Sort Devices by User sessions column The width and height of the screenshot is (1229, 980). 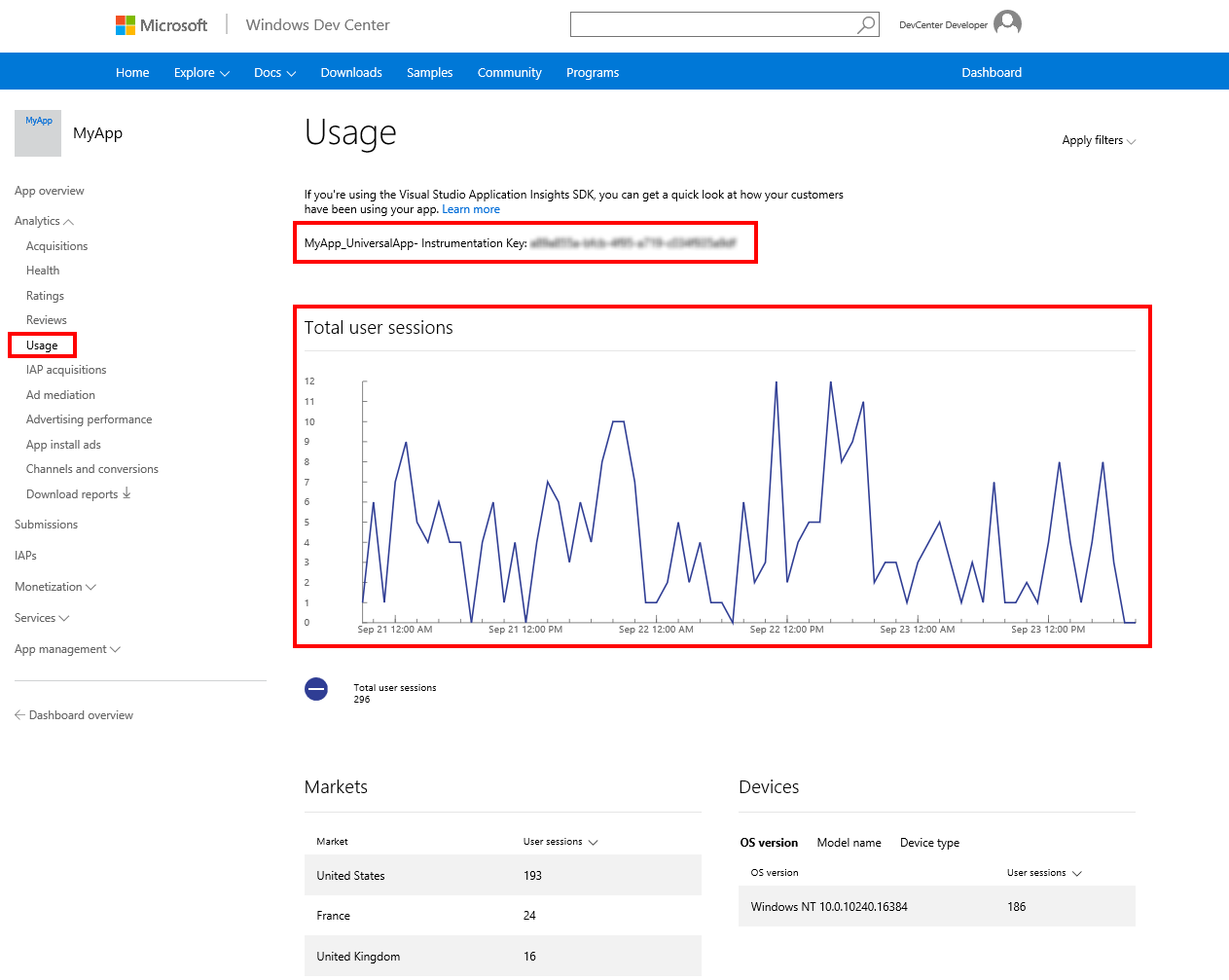(1044, 873)
